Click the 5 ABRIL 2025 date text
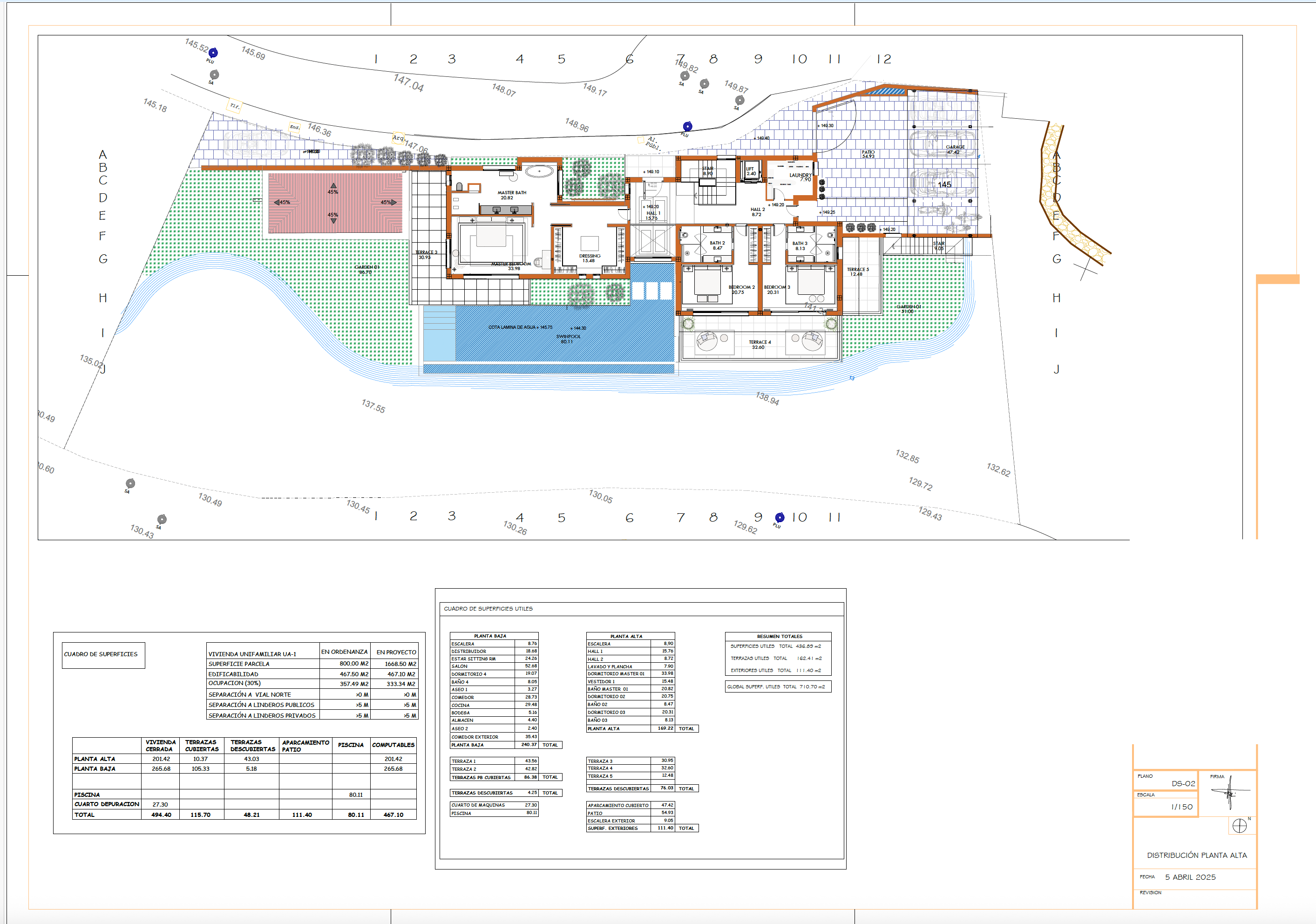This screenshot has width=1316, height=924. coord(1190,877)
